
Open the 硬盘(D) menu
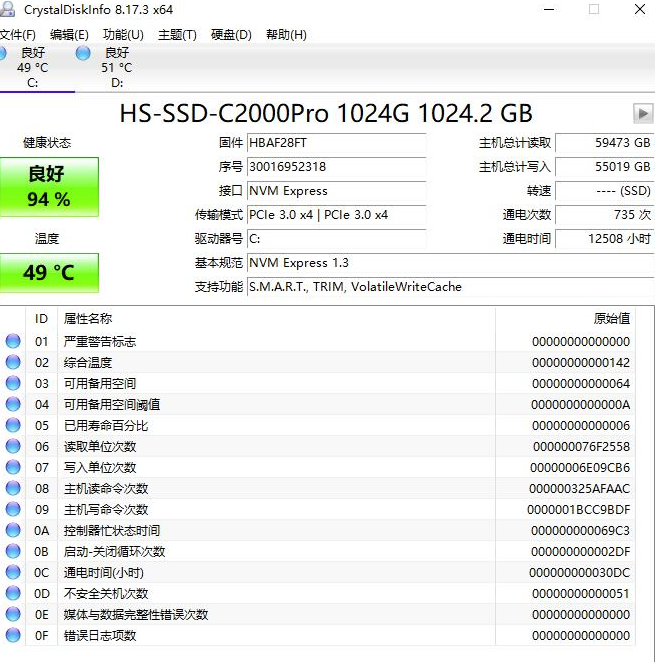coord(231,35)
